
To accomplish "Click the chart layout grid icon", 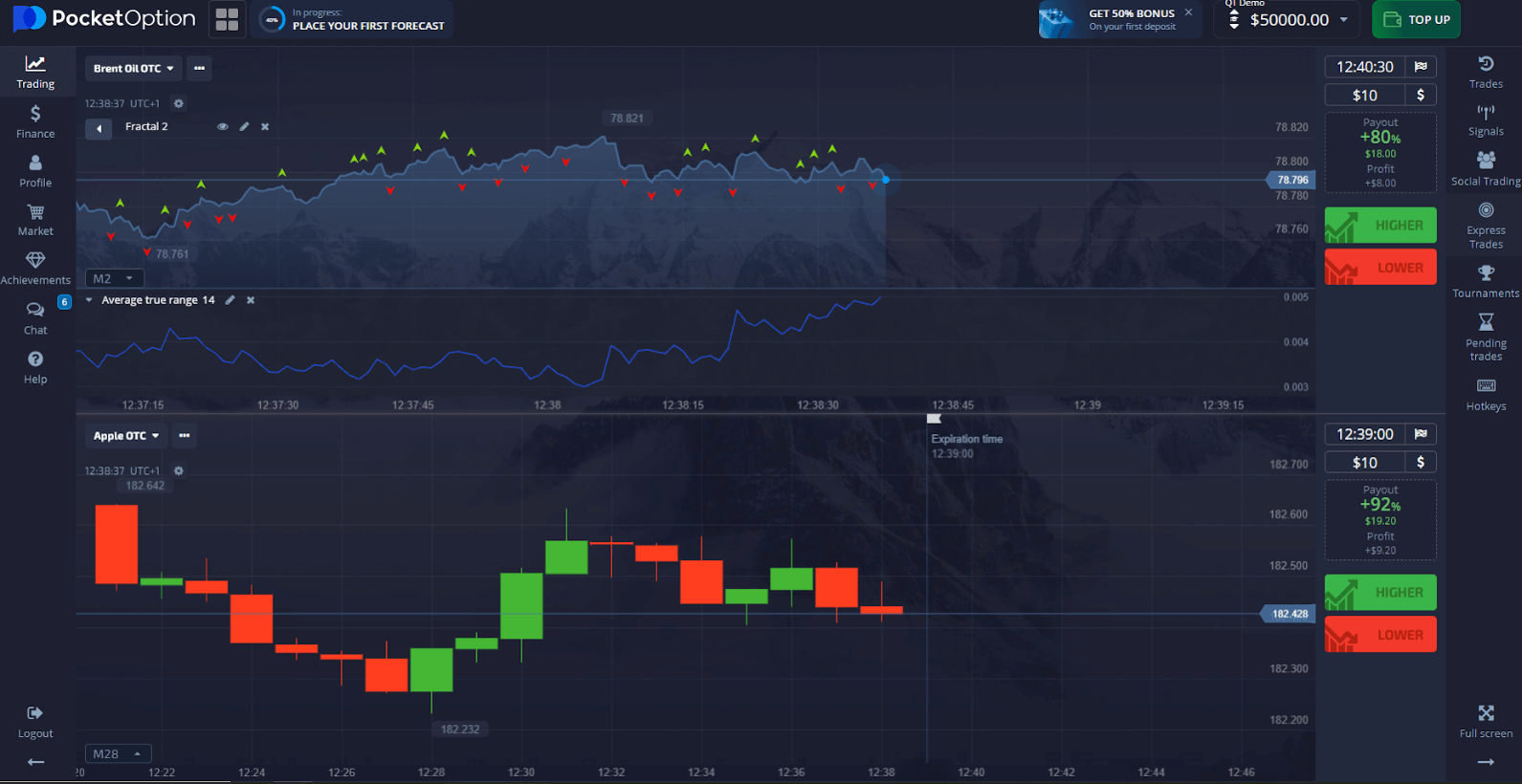I will 227,20.
